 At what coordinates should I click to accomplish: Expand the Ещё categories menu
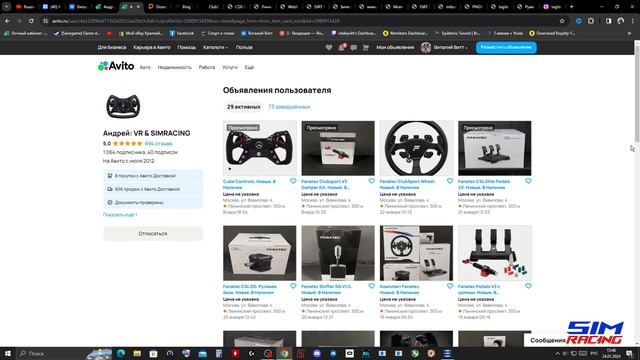click(x=249, y=67)
